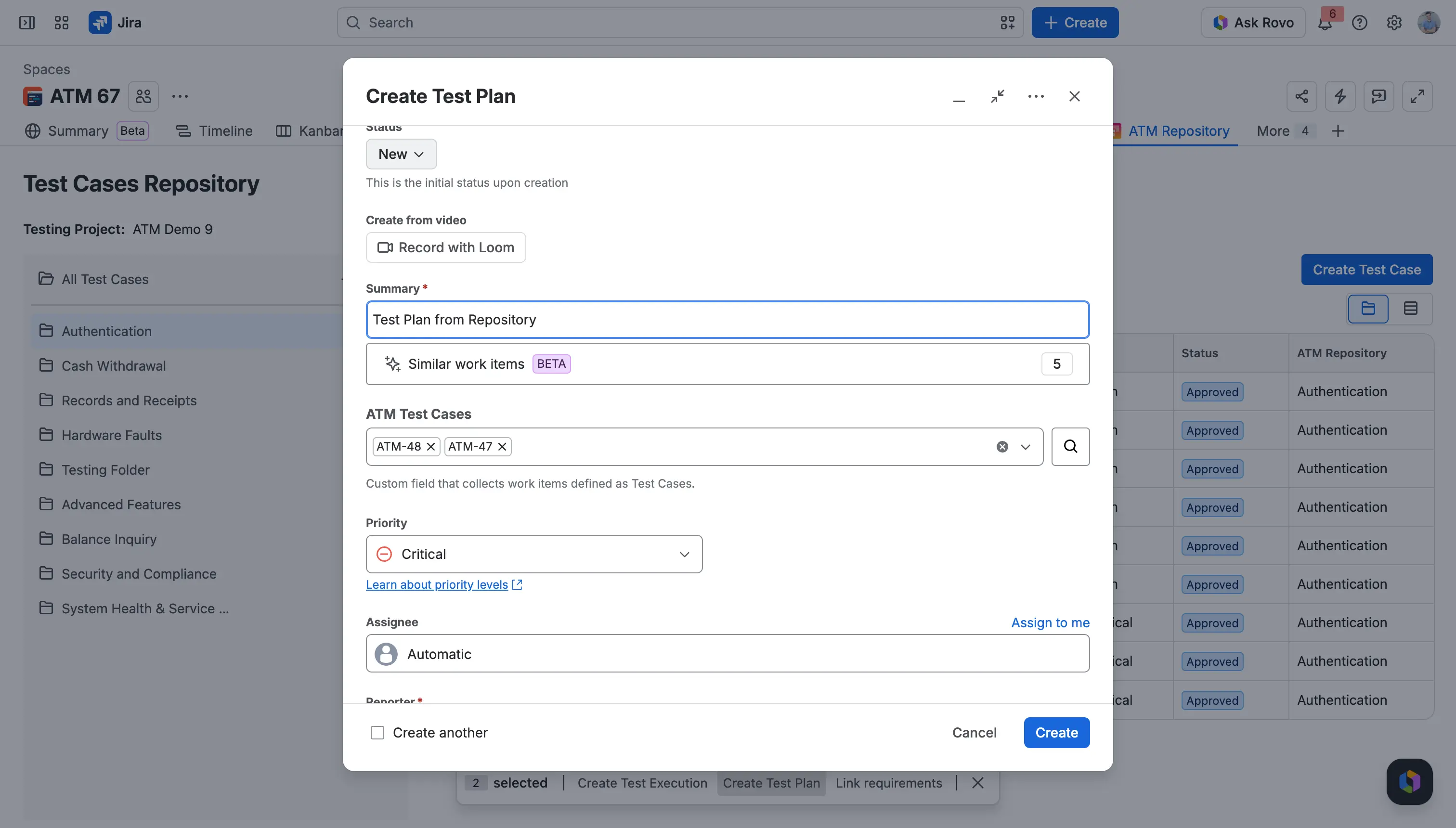This screenshot has height=828, width=1456.
Task: Click Record with Loom button
Action: click(x=446, y=247)
